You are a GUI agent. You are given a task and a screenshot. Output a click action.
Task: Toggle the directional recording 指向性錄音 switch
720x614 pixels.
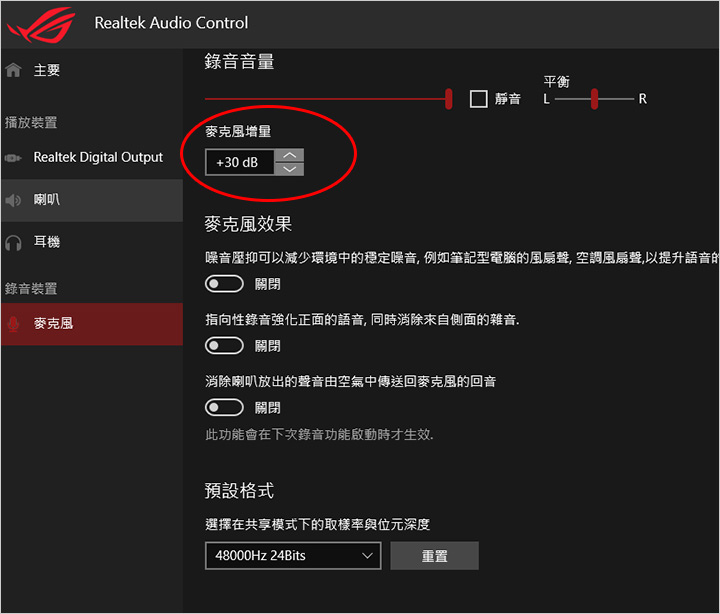(224, 345)
